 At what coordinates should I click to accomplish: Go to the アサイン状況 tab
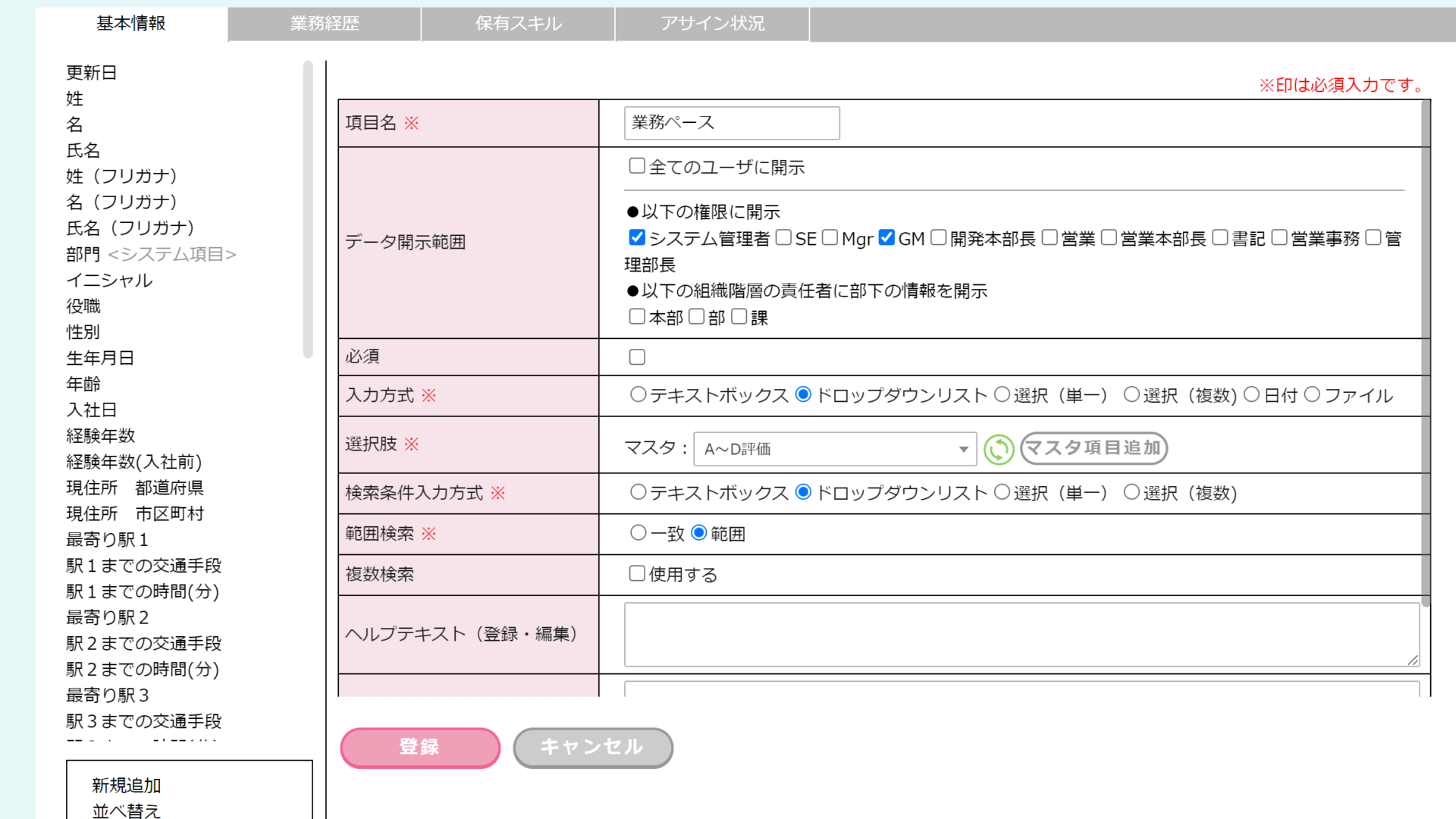click(x=713, y=24)
